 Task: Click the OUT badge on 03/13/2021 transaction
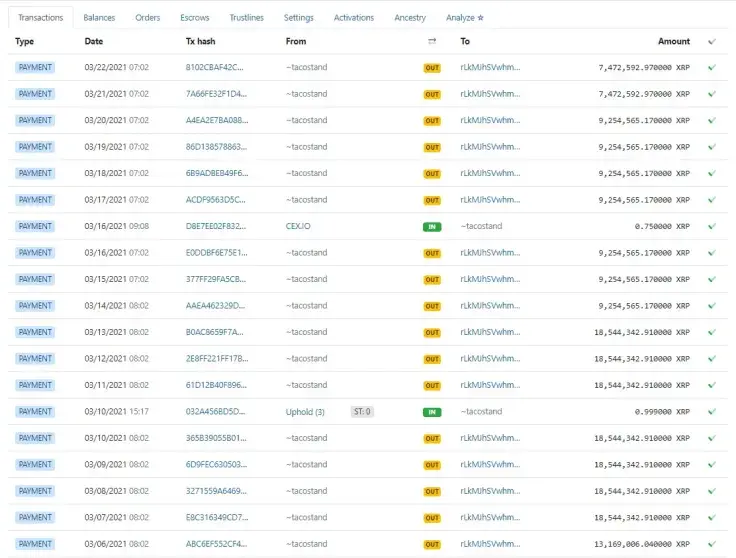point(432,333)
